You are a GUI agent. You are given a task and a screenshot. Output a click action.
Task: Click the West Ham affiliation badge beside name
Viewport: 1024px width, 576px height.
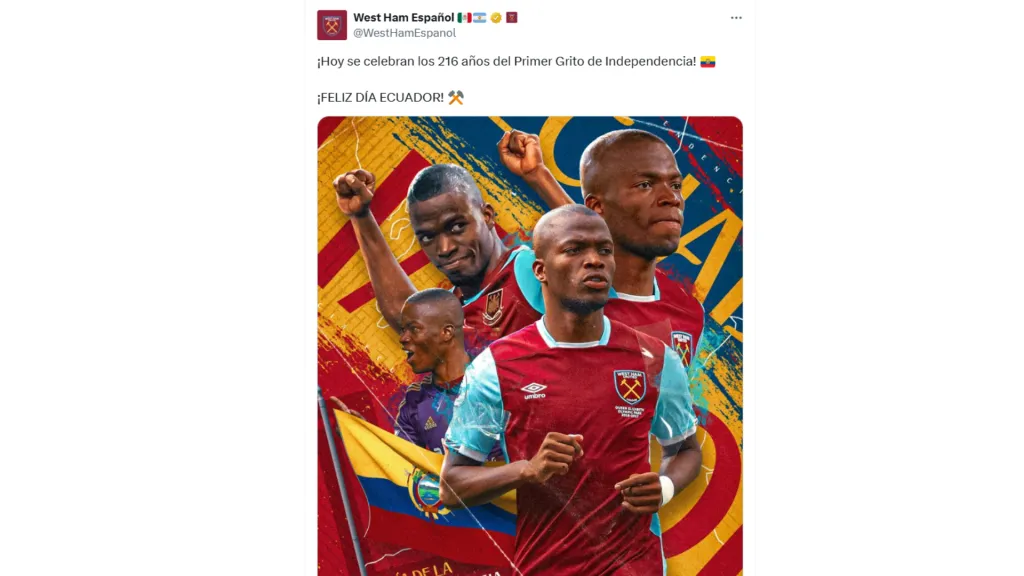tap(512, 18)
